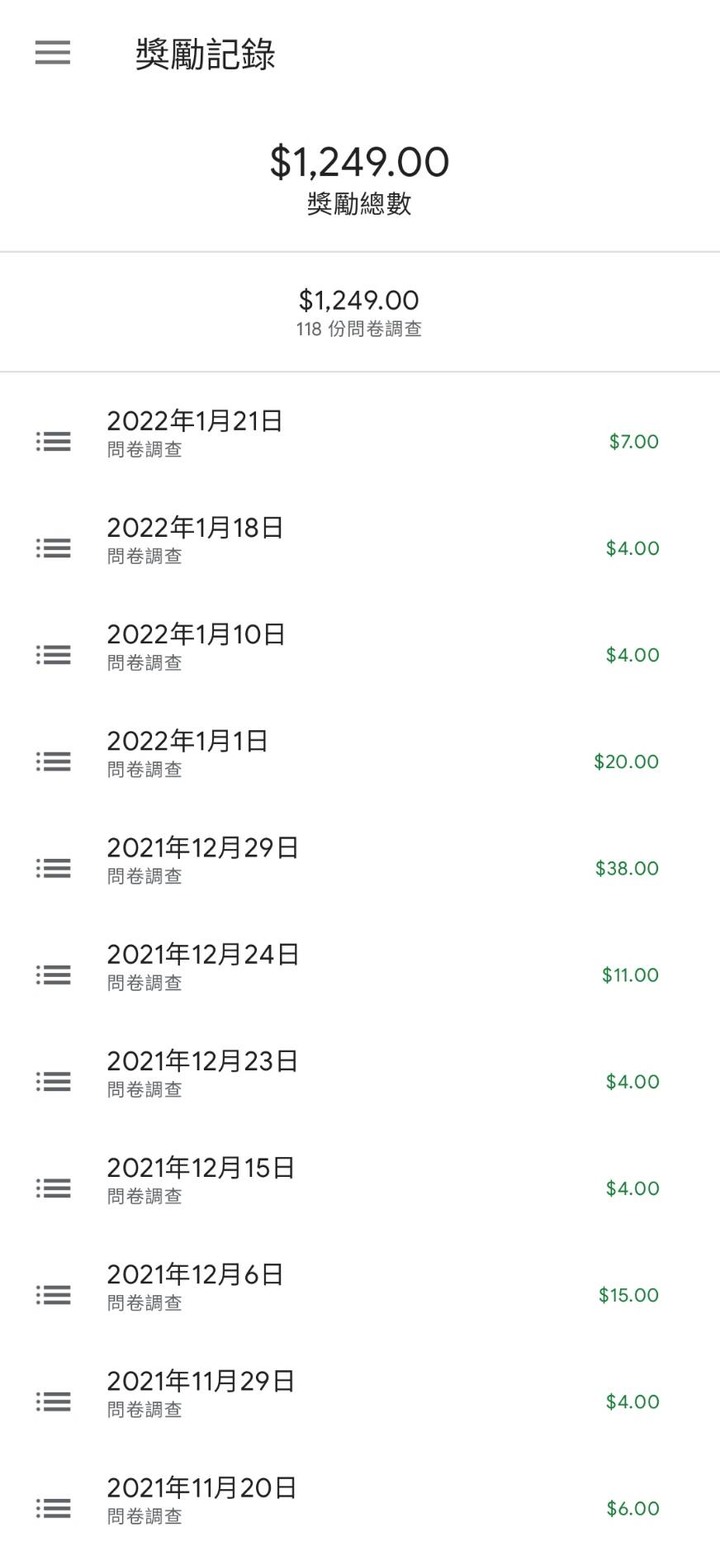This screenshot has height=1551, width=720.
Task: Click list icon beside 2021年12月6日 entry
Action: [x=53, y=1295]
